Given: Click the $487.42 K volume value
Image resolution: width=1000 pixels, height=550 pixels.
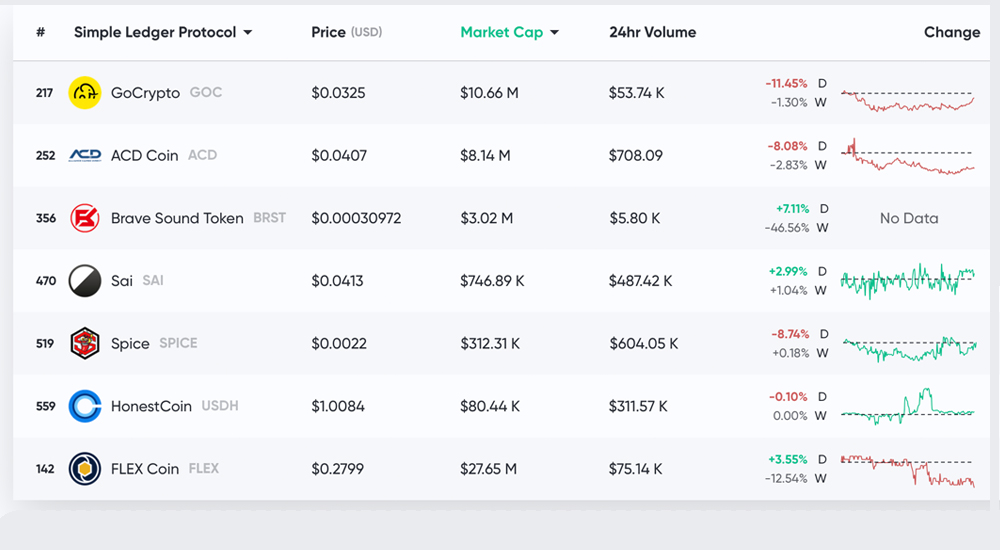Looking at the screenshot, I should [x=640, y=281].
